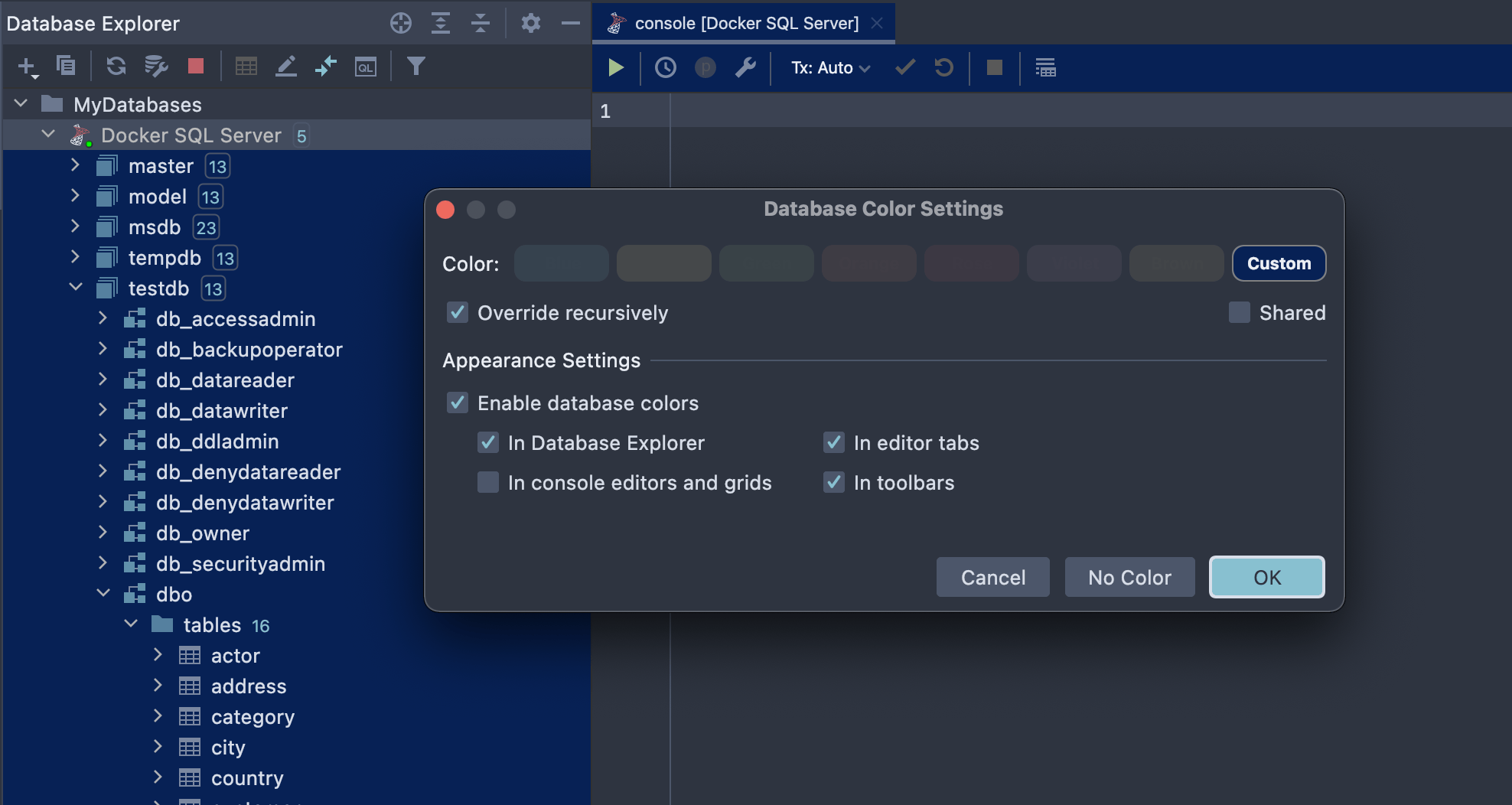Click the Database Explorer gear options icon

pos(530,24)
